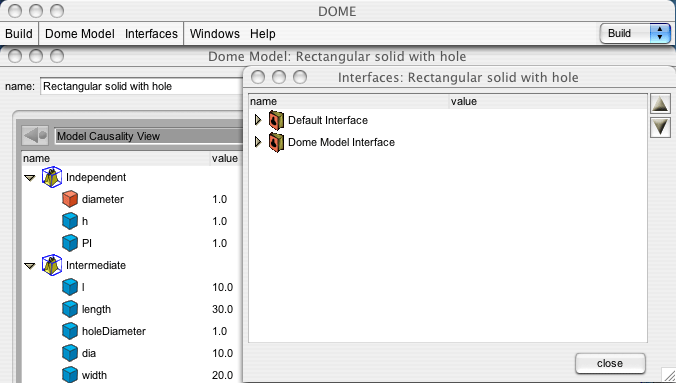
Task: Expand the Dome Model Interface row
Action: point(258,142)
